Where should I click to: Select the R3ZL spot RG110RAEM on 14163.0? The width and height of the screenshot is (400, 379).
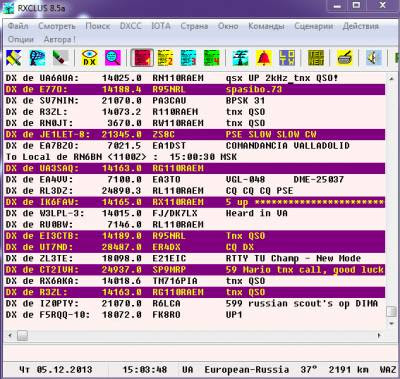195,292
